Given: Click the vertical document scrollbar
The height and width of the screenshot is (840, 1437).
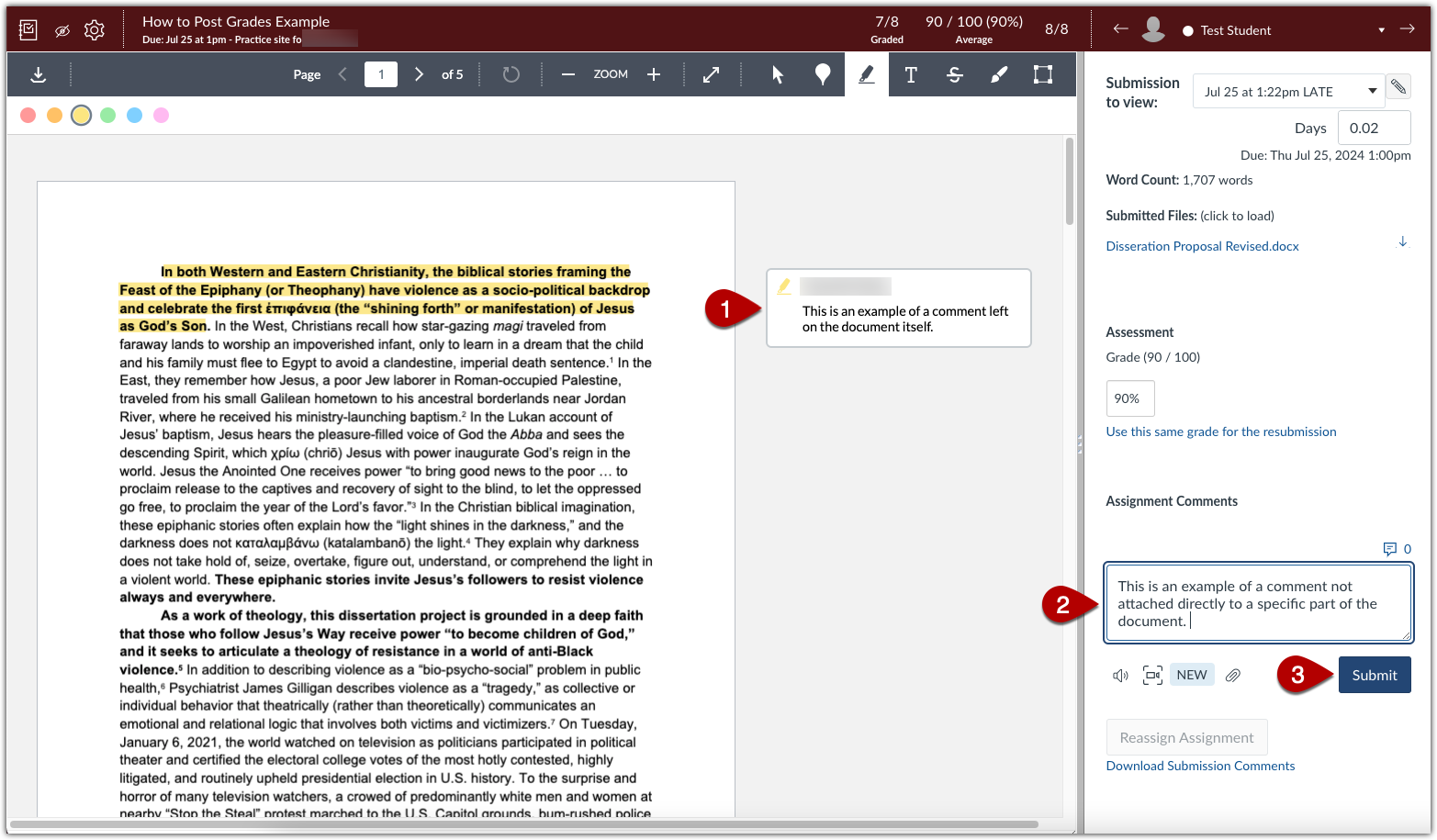Looking at the screenshot, I should [1069, 181].
